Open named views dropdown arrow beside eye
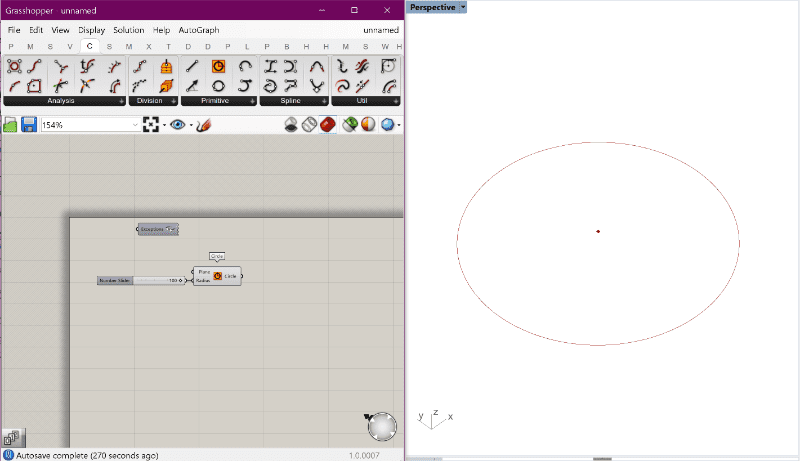This screenshot has height=461, width=800. tap(191, 125)
